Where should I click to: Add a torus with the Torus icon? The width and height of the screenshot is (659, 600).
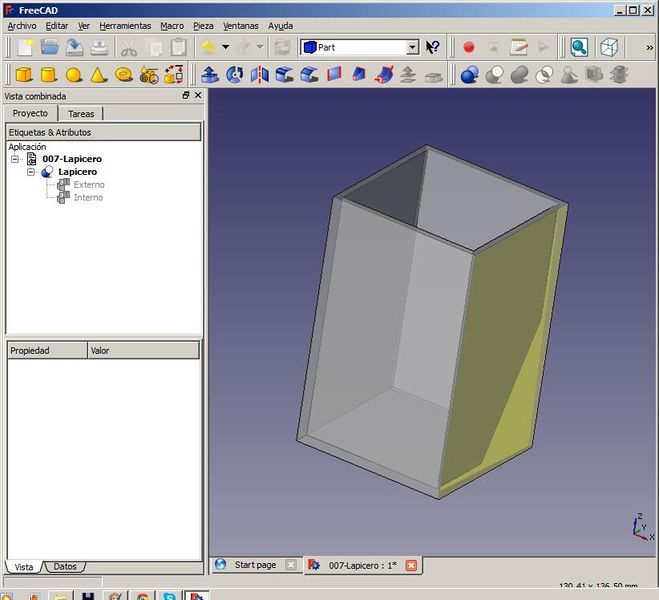(x=123, y=75)
